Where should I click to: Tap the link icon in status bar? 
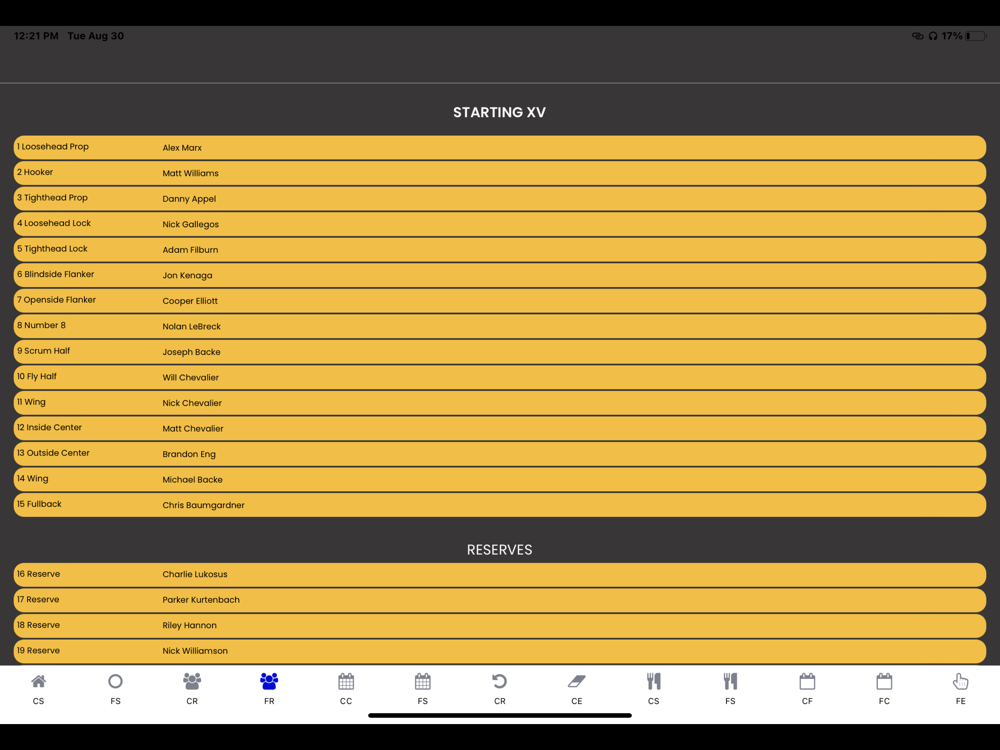[x=918, y=36]
